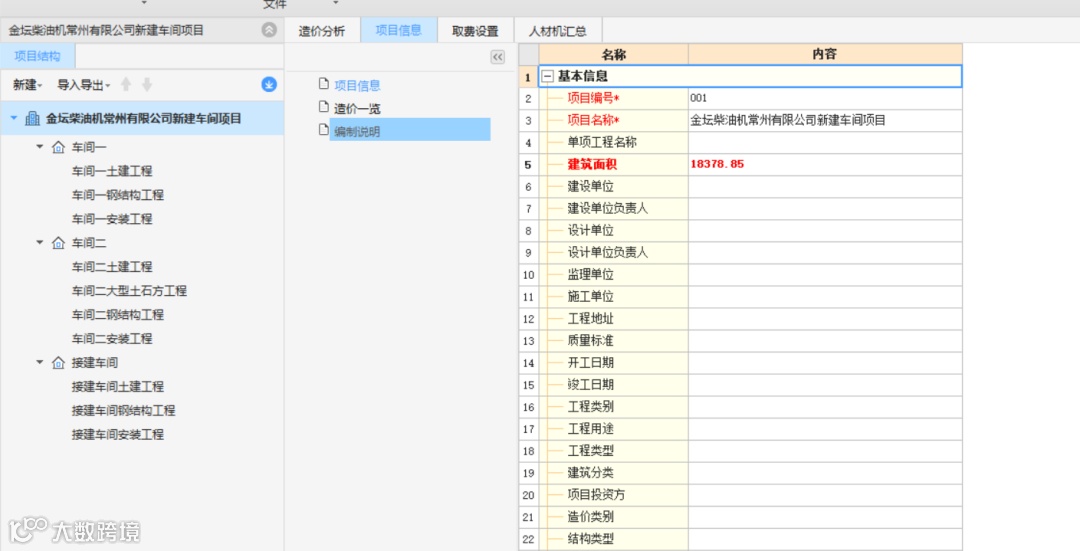Move item down with the down arrow
The image size is (1080, 551).
point(147,84)
